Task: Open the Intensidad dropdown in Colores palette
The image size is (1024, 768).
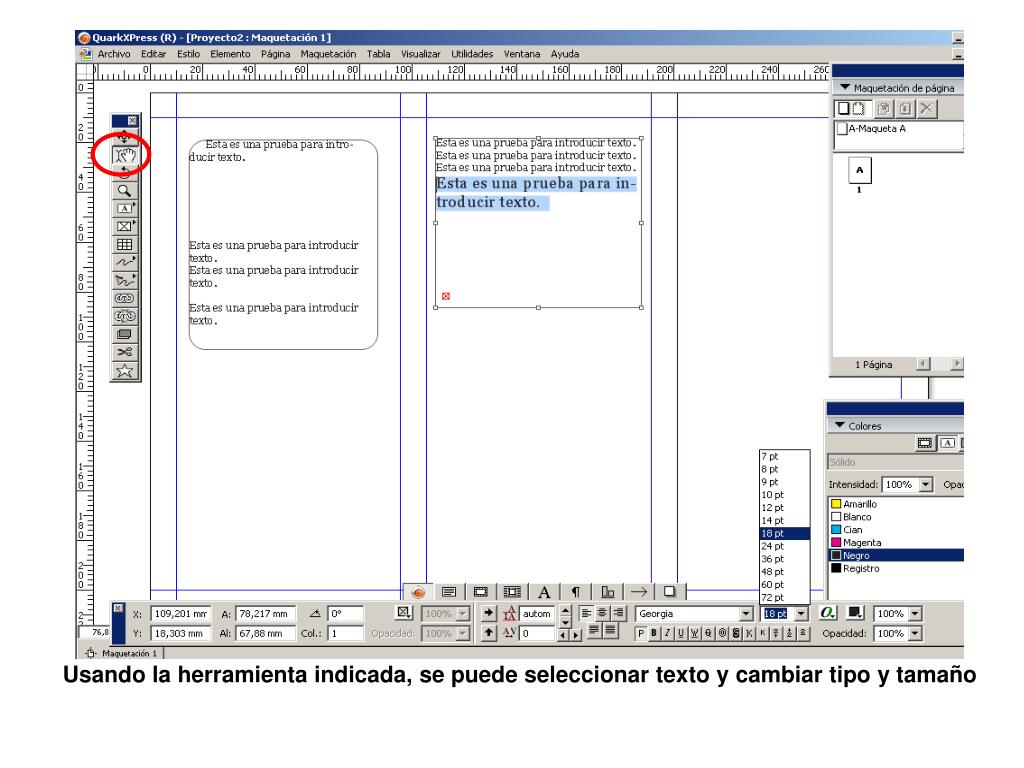Action: coord(925,485)
